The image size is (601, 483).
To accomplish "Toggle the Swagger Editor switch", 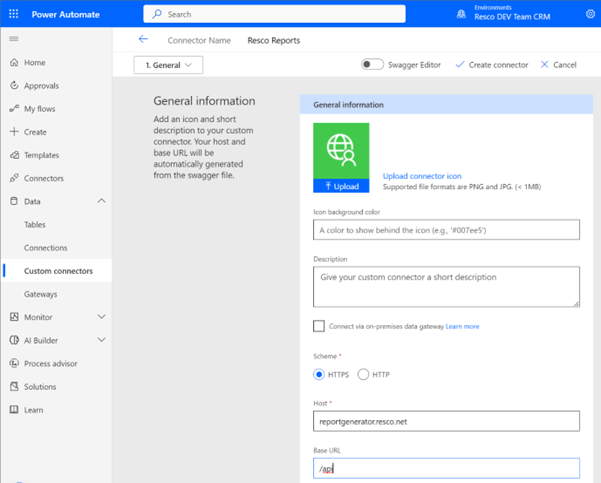I will pos(372,65).
